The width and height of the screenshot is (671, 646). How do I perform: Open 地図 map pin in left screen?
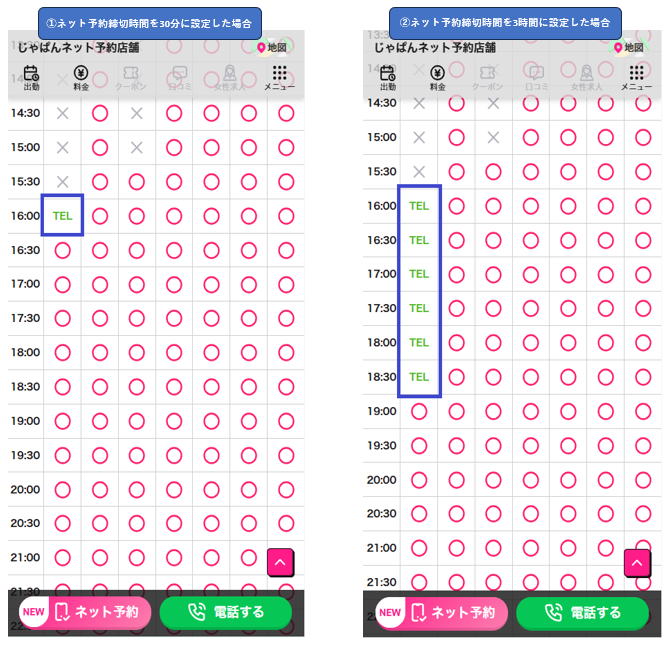(x=272, y=47)
